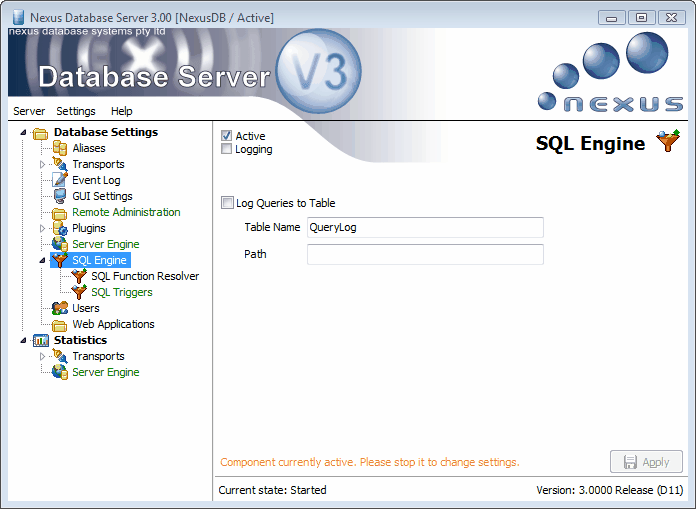Open Remote Administration tree item
The width and height of the screenshot is (696, 509).
coord(127,212)
